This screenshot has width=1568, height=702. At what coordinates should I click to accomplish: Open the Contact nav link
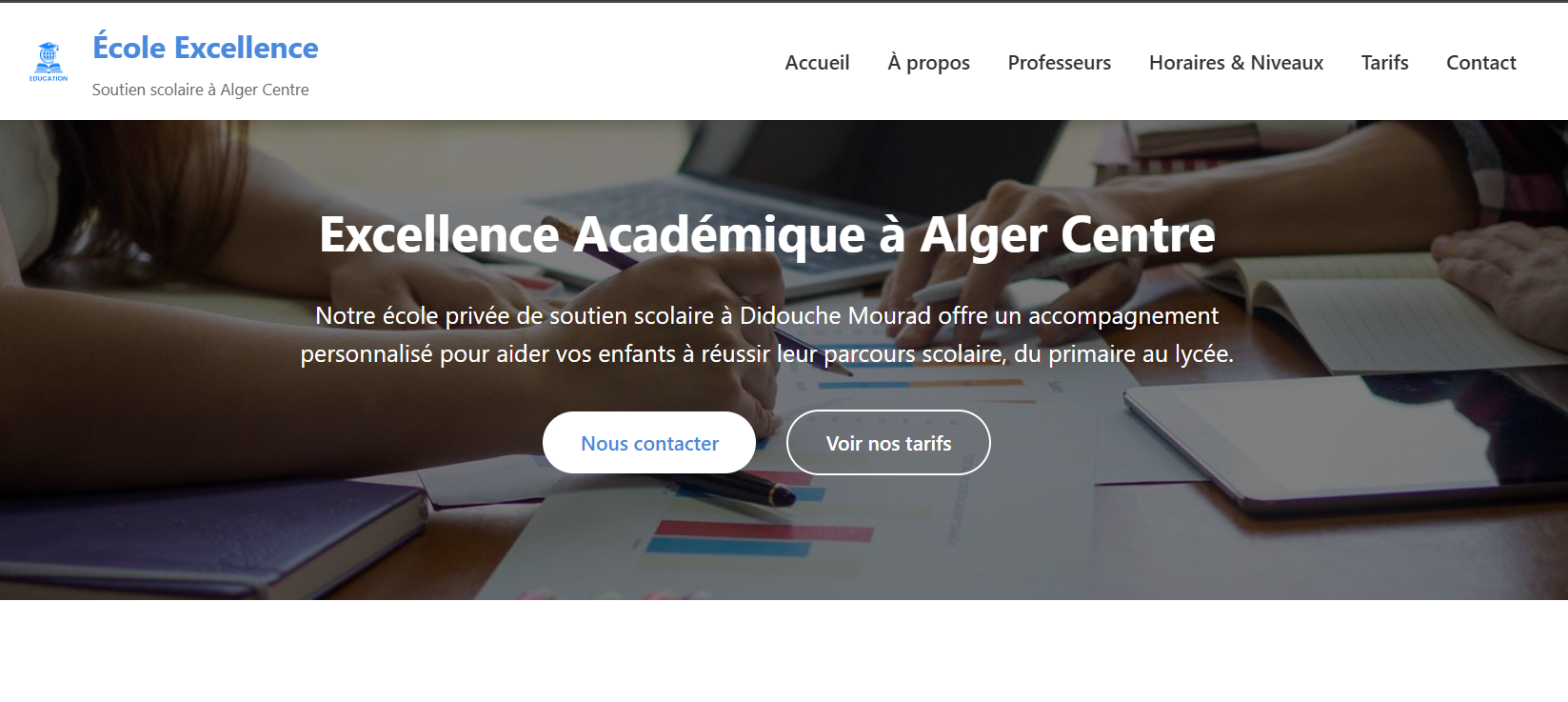(1480, 63)
